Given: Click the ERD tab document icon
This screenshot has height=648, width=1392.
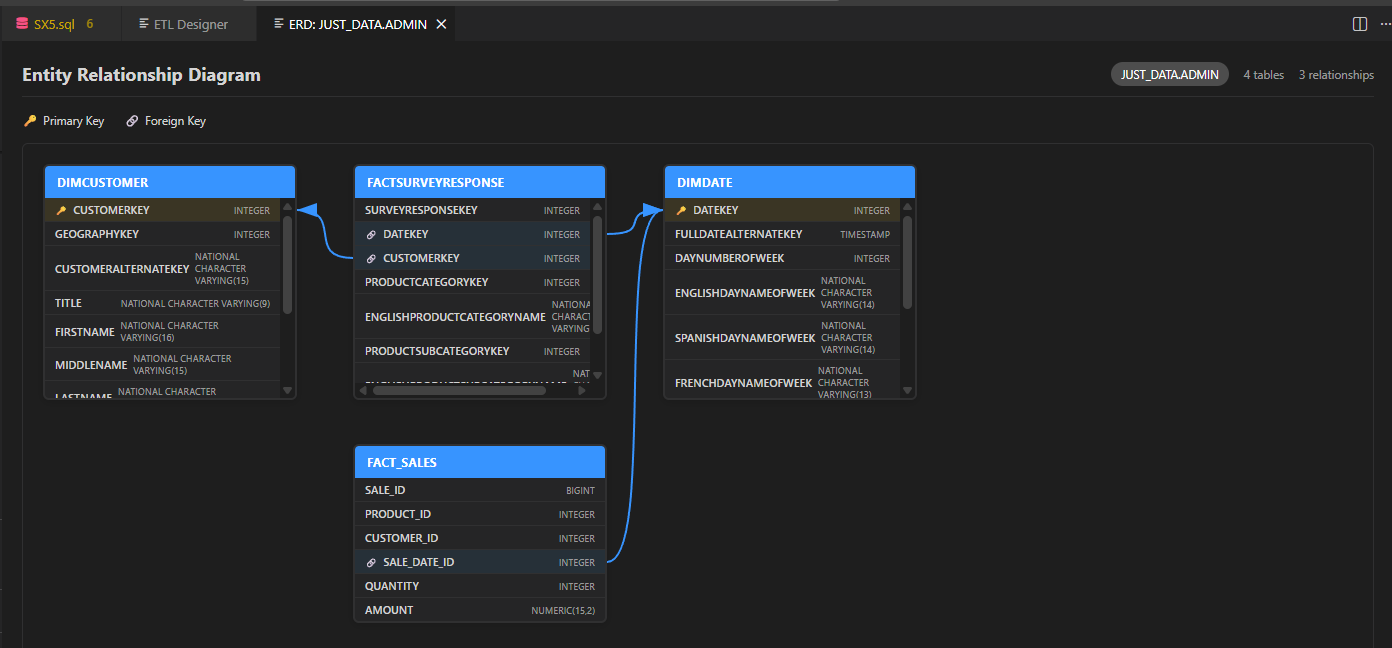Looking at the screenshot, I should (278, 24).
